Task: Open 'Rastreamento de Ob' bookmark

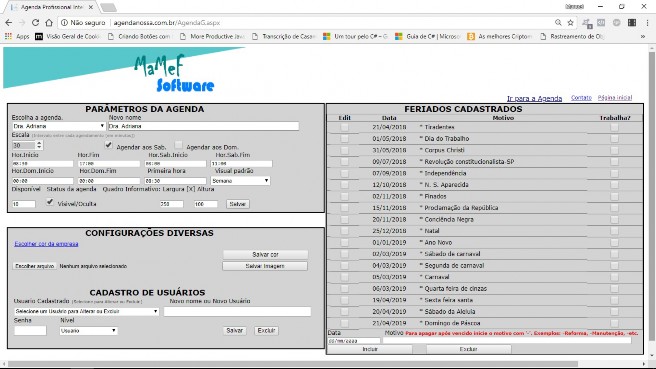Action: [x=572, y=36]
